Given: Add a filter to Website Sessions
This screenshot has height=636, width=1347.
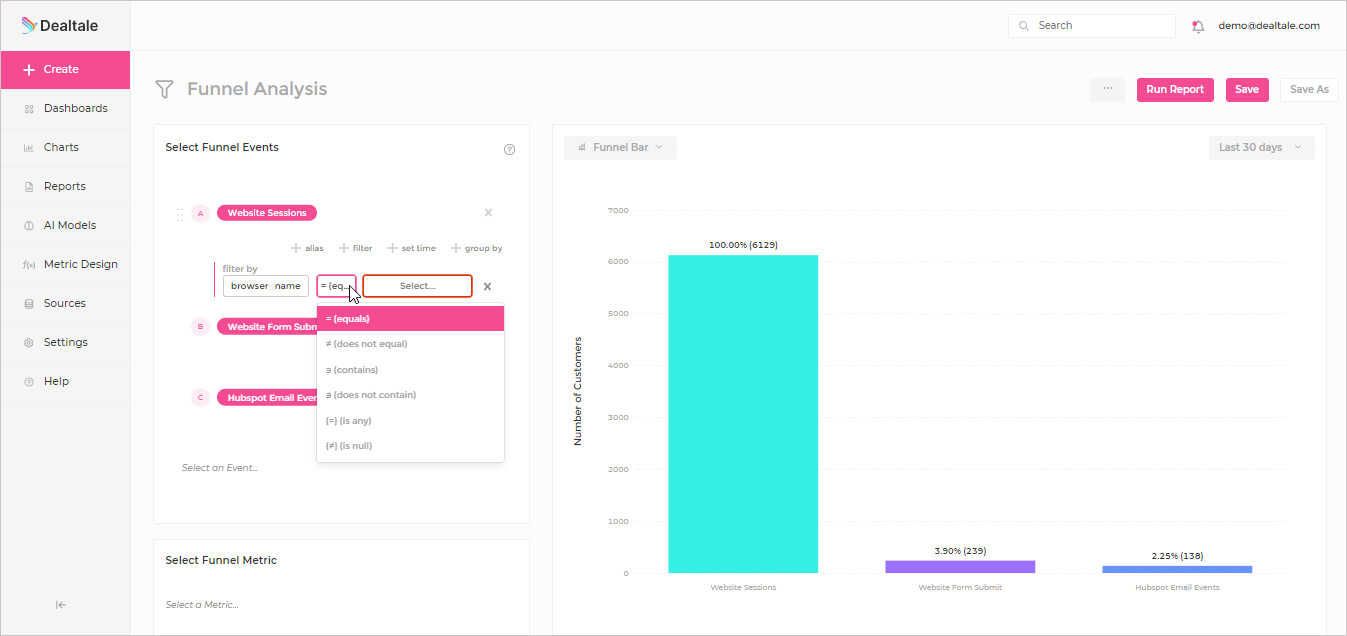Looking at the screenshot, I should tap(355, 248).
